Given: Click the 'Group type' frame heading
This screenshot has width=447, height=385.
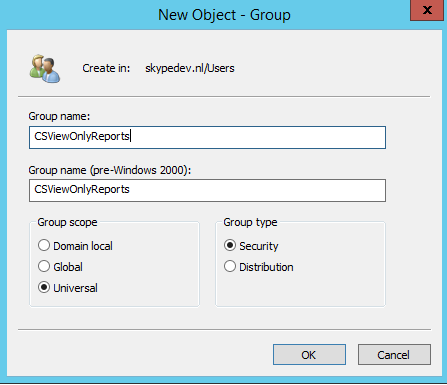Looking at the screenshot, I should (x=250, y=222).
